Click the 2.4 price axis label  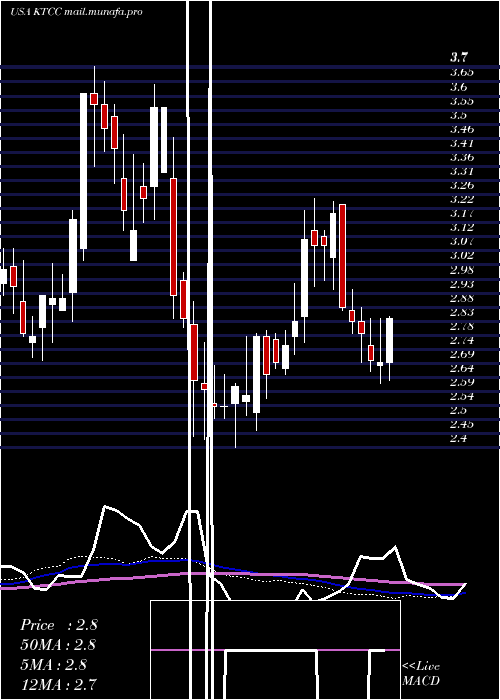458,438
